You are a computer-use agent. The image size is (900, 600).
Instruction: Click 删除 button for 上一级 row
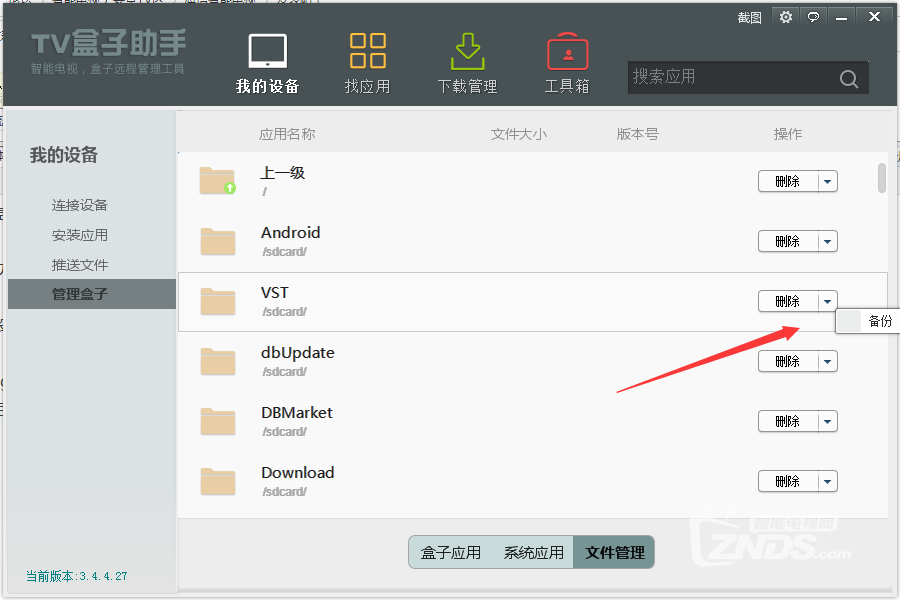click(x=788, y=181)
